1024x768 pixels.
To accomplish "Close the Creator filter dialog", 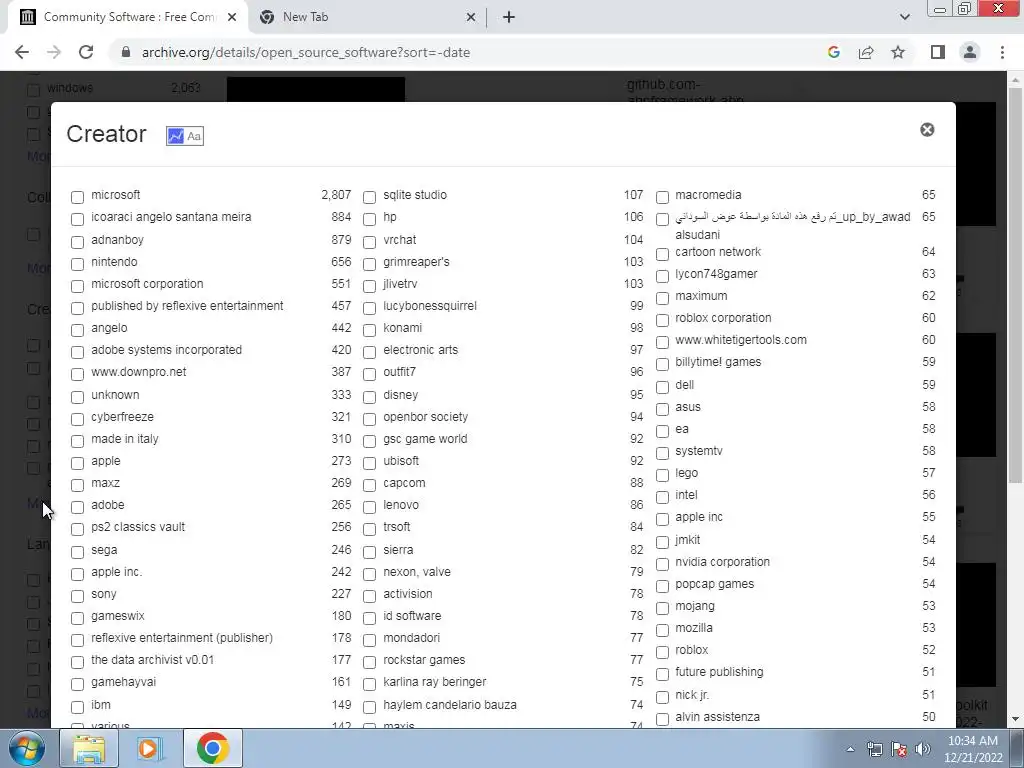I will pyautogui.click(x=927, y=129).
